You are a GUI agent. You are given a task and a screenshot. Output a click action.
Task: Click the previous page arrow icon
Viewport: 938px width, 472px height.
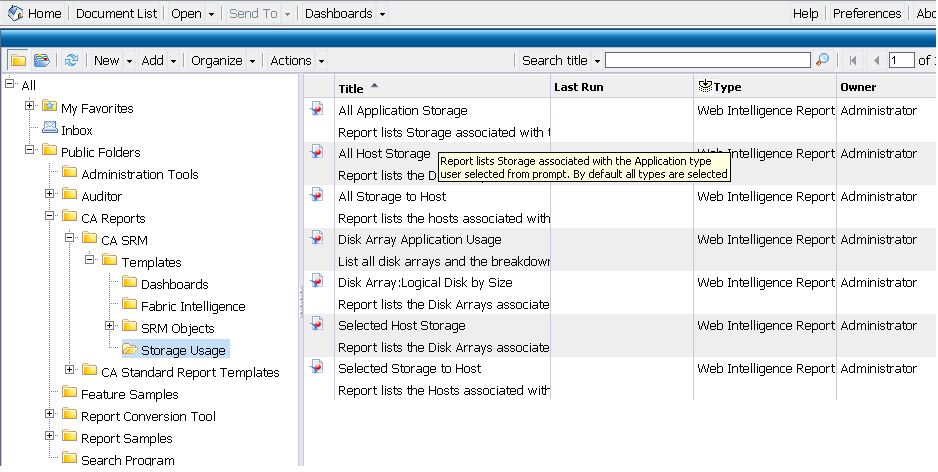[876, 60]
